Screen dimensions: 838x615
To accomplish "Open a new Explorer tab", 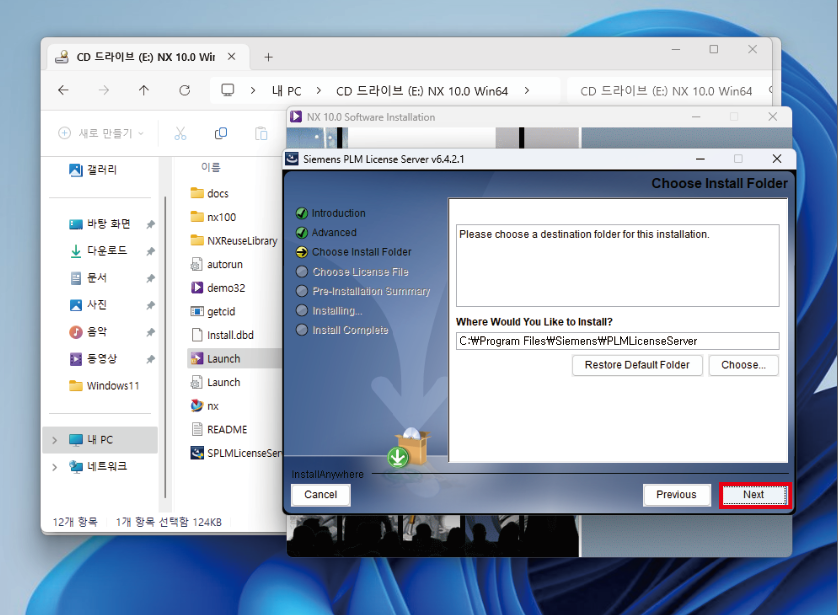I will tap(268, 57).
